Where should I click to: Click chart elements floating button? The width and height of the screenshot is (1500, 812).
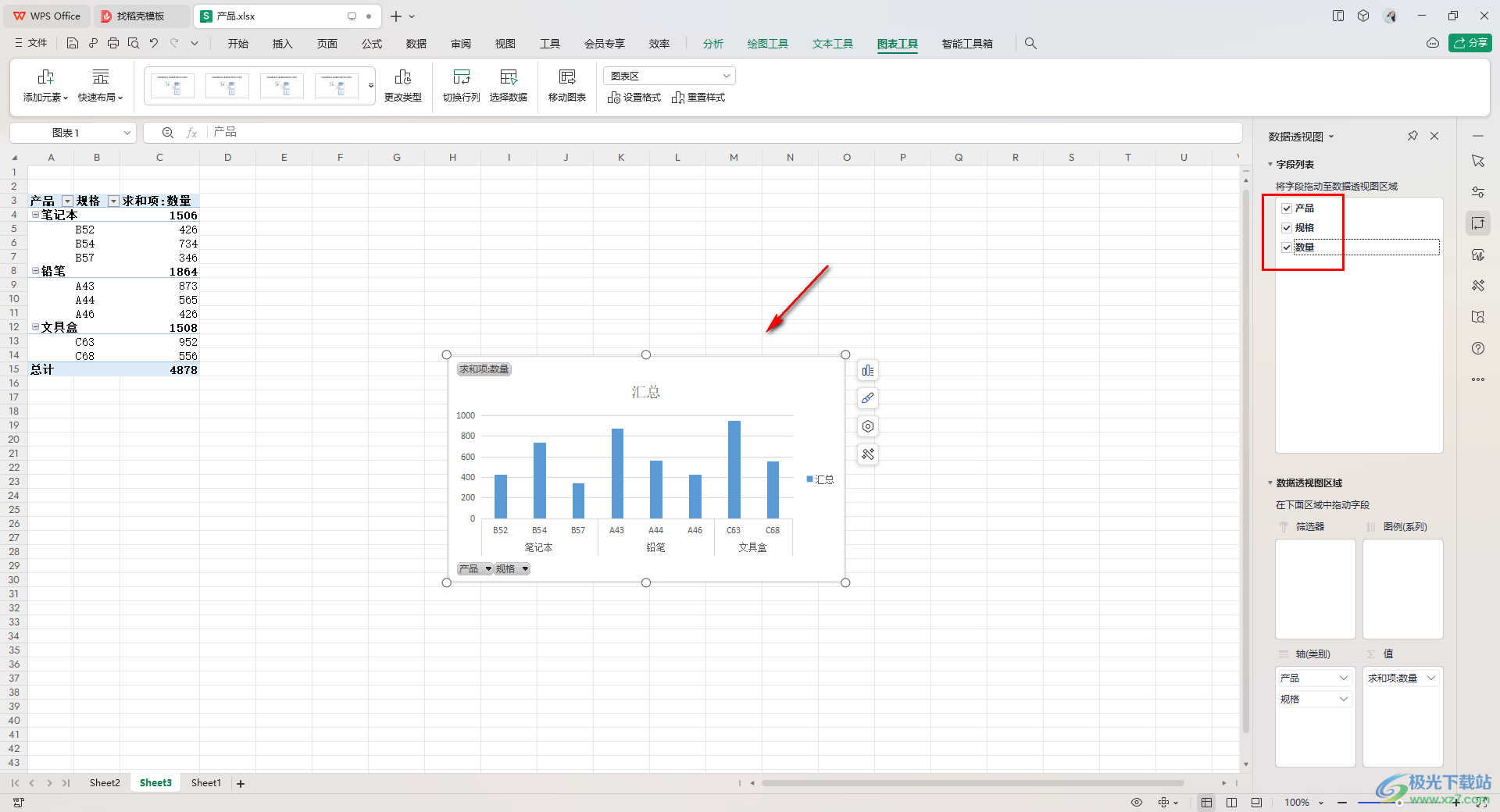[x=868, y=370]
